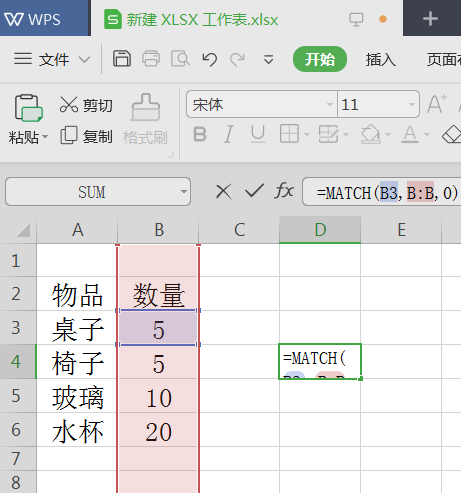Open the SUM name box dropdown

click(x=183, y=192)
